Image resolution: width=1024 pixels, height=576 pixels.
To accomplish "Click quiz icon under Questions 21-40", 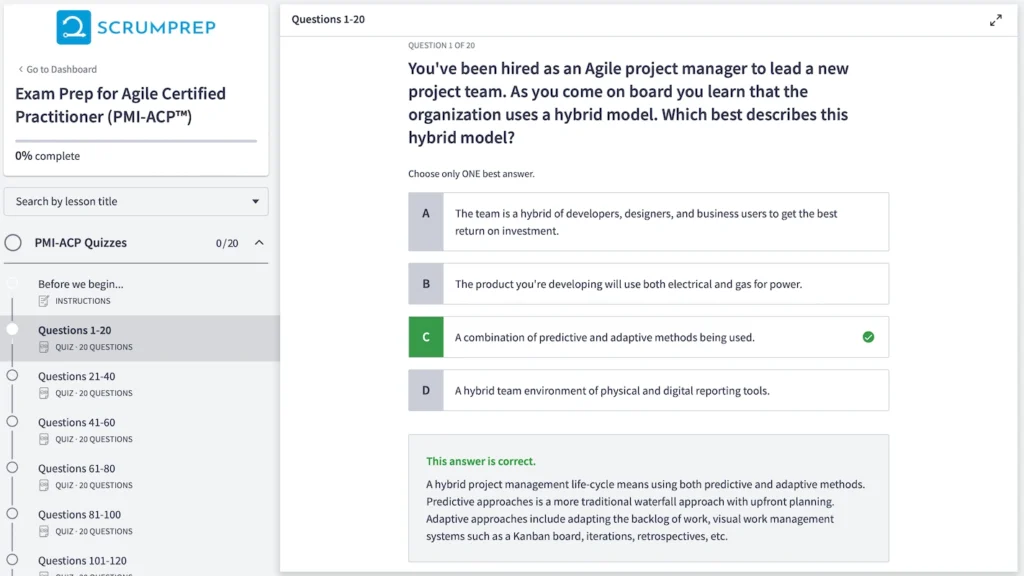I will point(44,393).
